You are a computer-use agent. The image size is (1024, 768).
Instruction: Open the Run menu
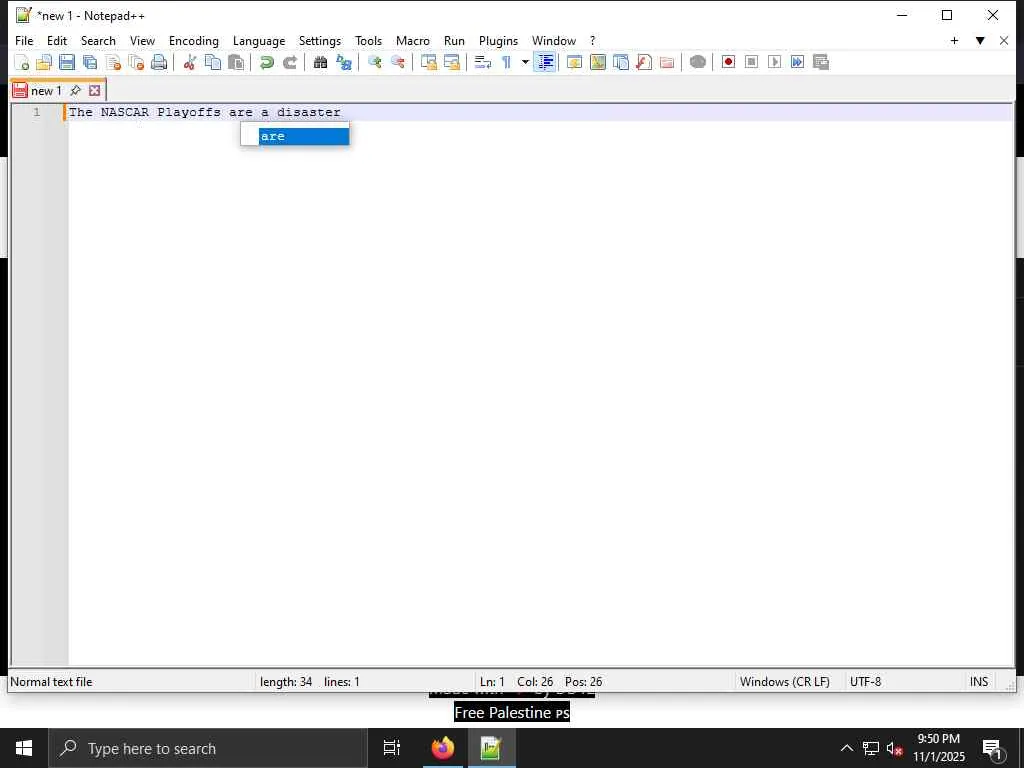click(x=454, y=40)
